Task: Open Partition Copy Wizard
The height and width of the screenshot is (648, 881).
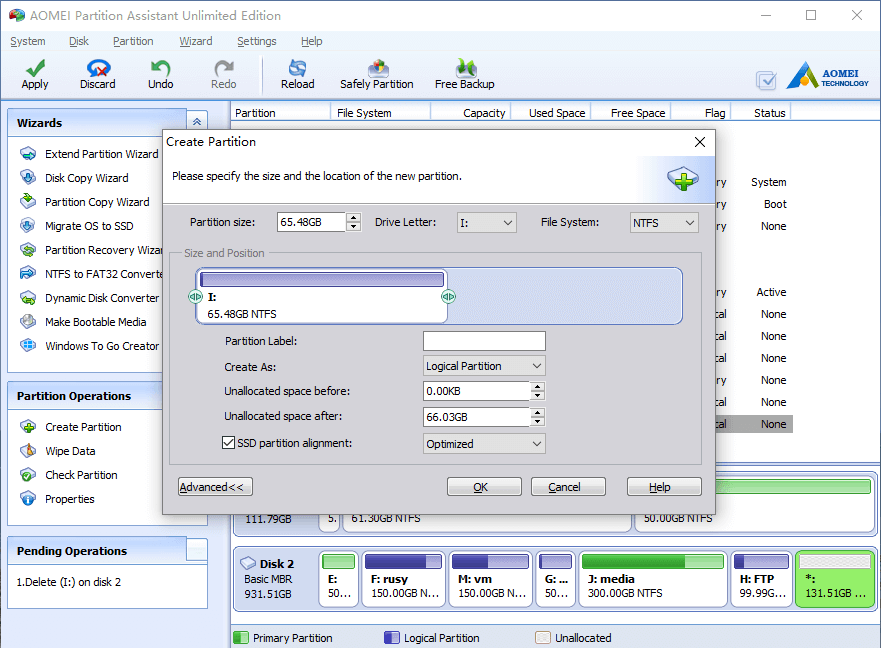Action: click(85, 202)
